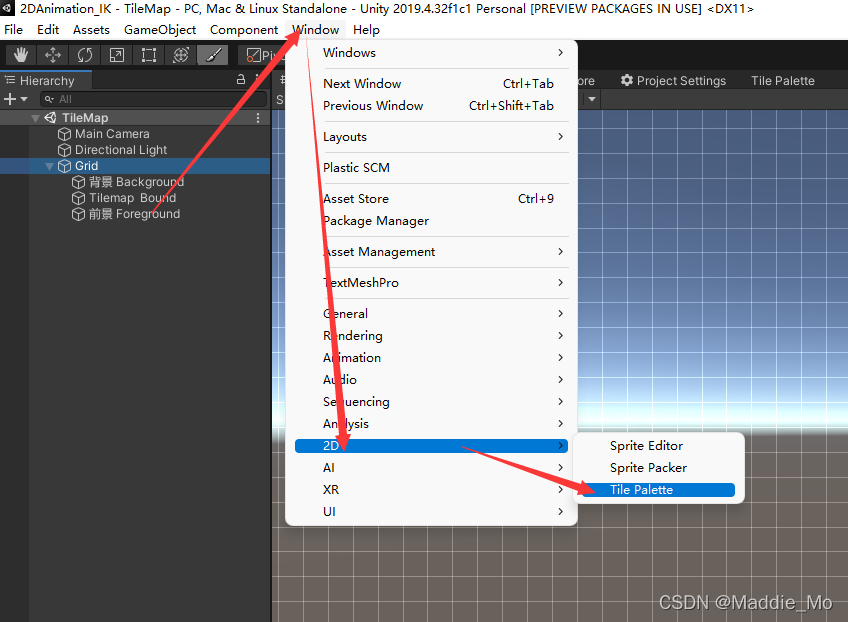Select the custom editor brush tool
Viewport: 848px width, 622px height.
tap(213, 55)
